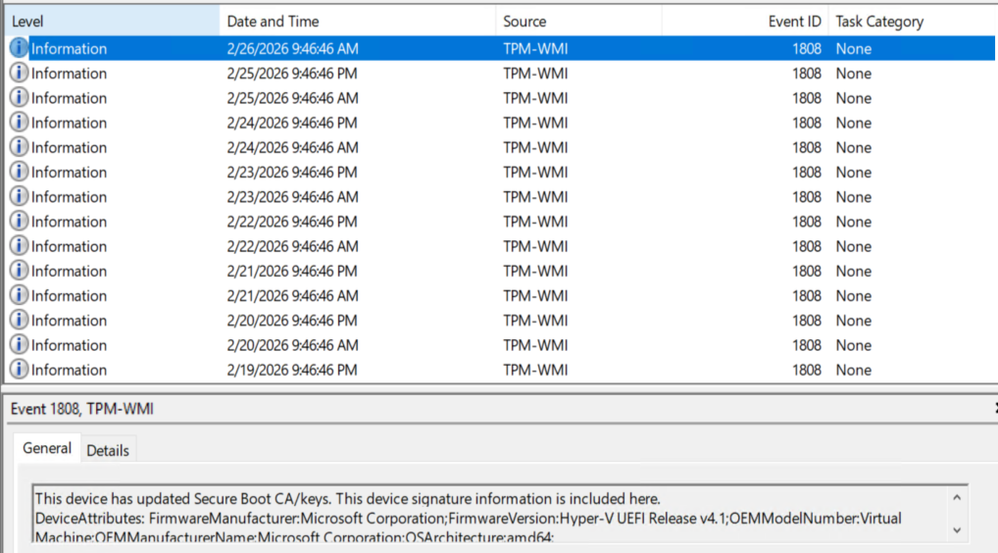Switch to the Details tab
This screenshot has height=553, width=998.
[108, 450]
